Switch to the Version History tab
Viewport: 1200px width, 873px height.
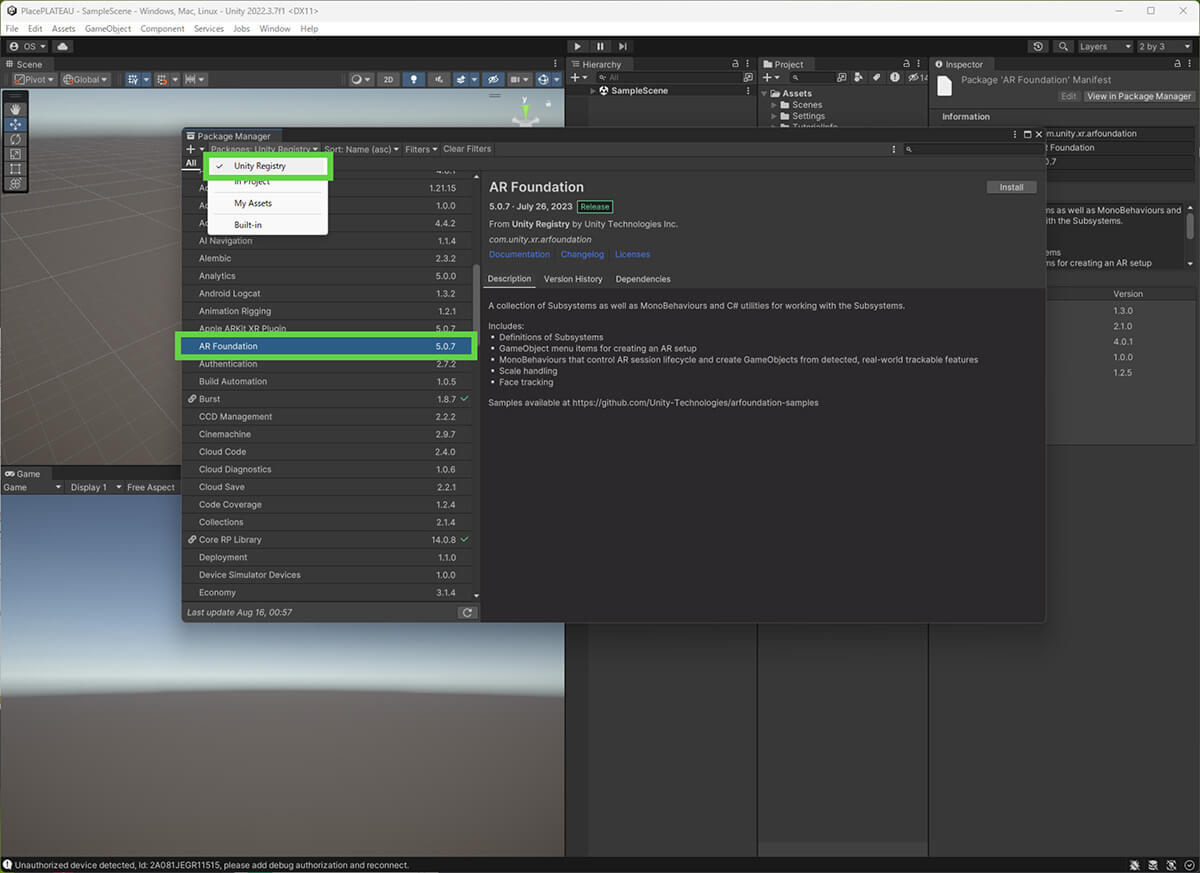[573, 279]
